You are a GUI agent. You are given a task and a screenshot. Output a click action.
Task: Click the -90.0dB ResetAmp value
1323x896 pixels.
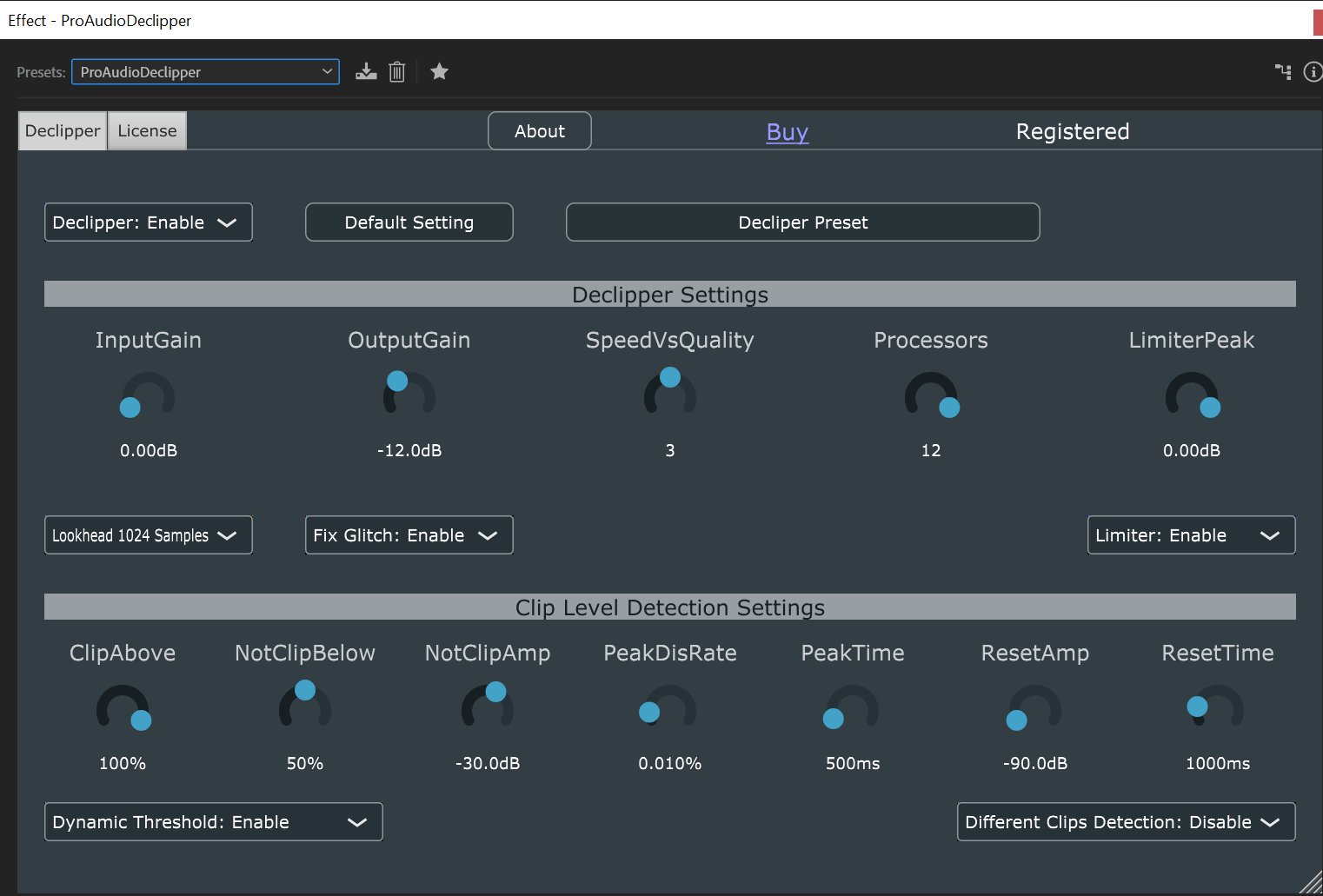coord(1035,763)
